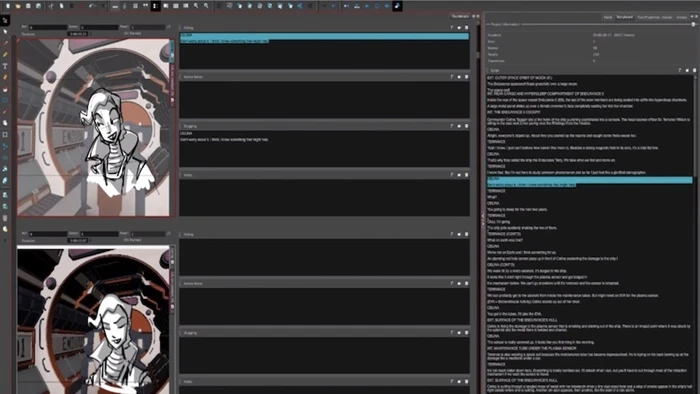The width and height of the screenshot is (700, 394).
Task: Collapse the Project Information section
Action: [488, 25]
